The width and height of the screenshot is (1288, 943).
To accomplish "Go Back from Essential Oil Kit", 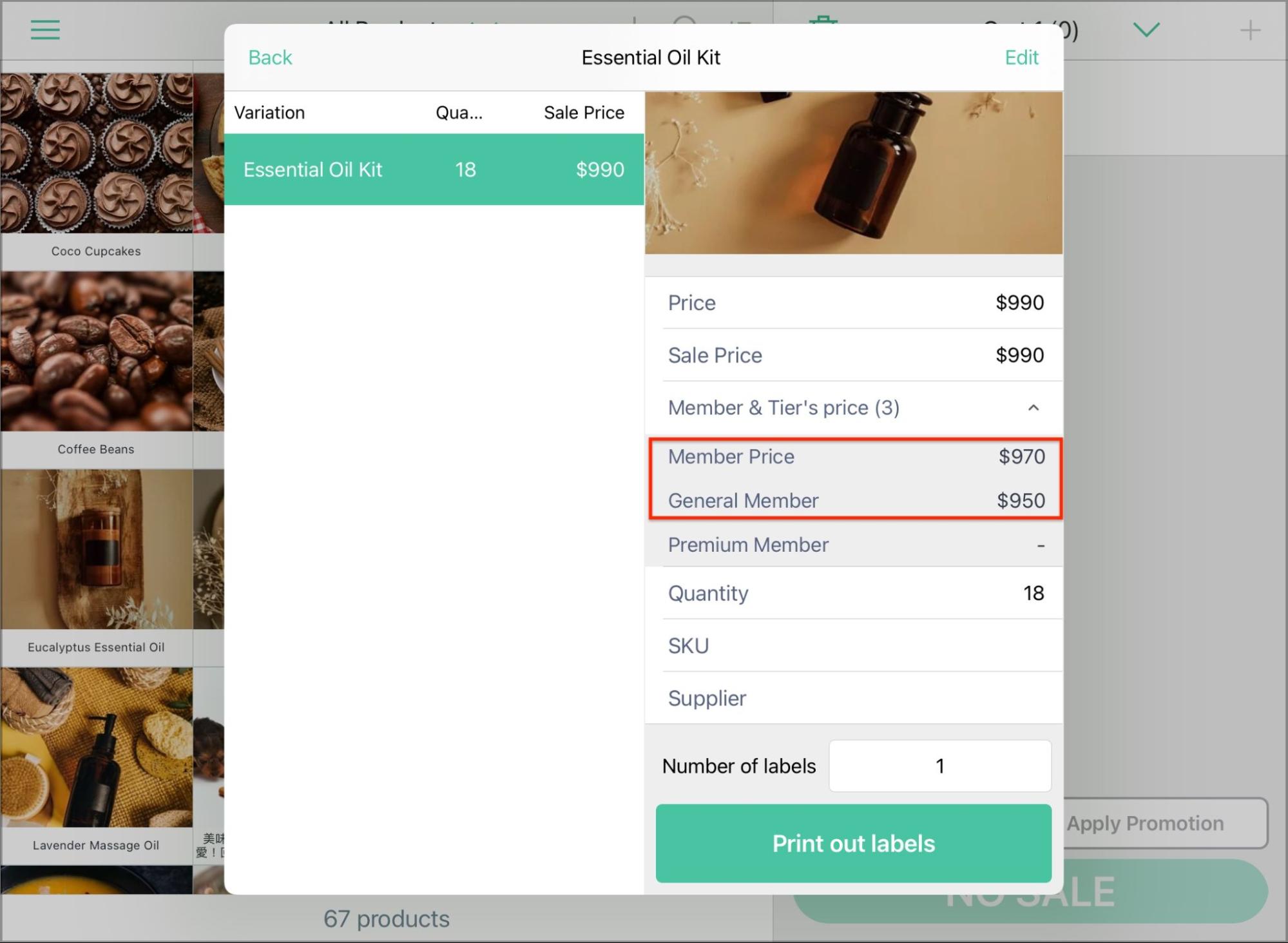I will (270, 57).
